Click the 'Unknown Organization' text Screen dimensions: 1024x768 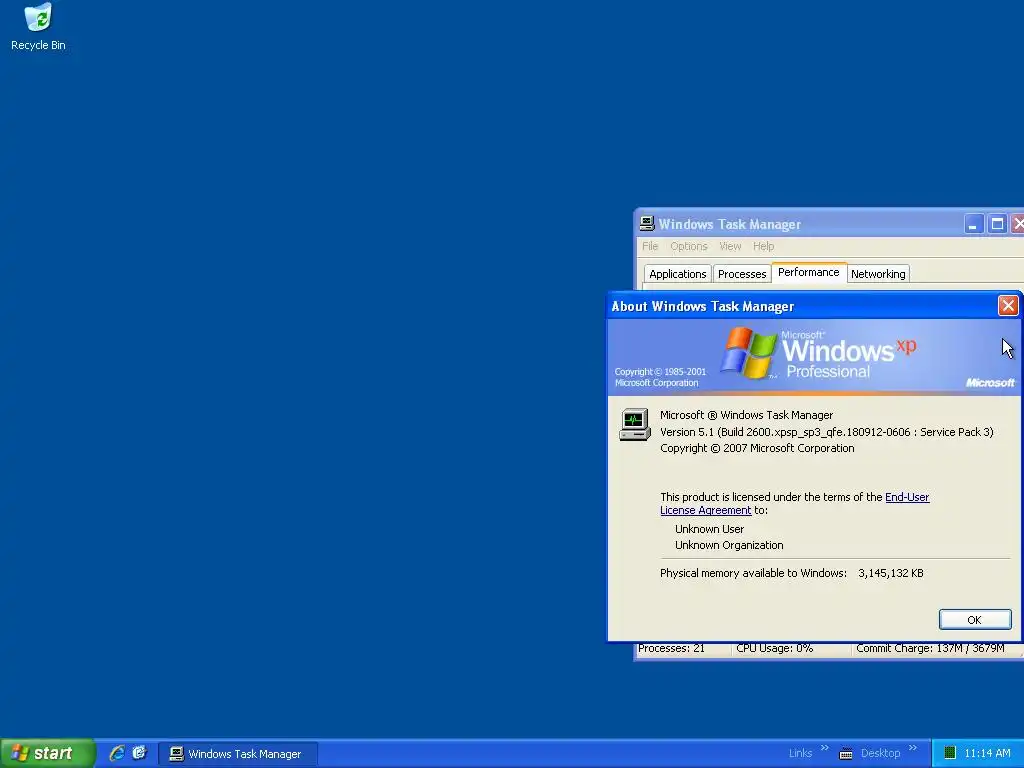[729, 545]
